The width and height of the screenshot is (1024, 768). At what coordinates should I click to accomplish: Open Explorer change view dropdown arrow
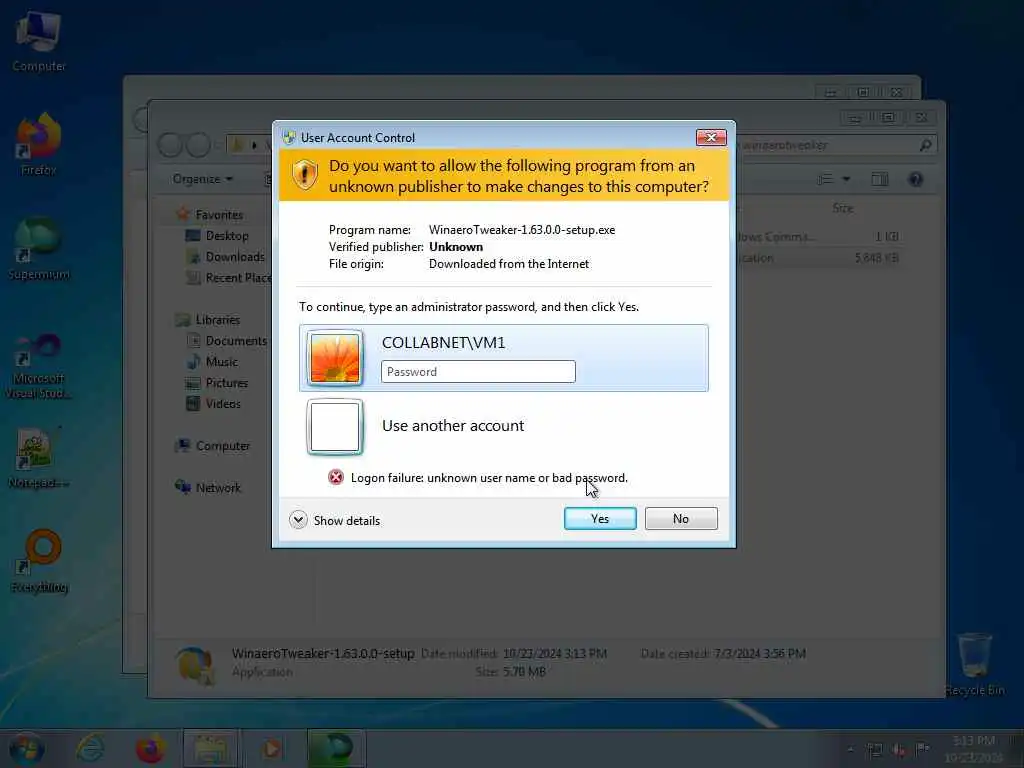point(846,179)
